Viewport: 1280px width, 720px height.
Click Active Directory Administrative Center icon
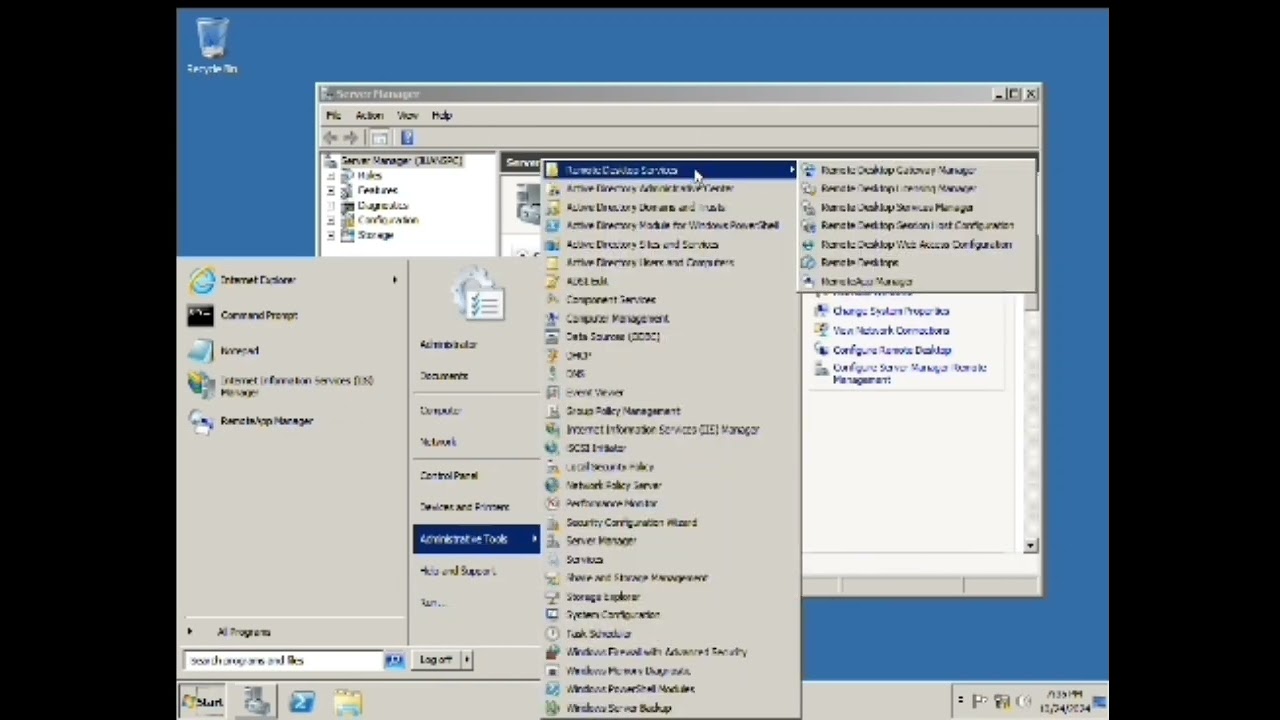tap(553, 189)
